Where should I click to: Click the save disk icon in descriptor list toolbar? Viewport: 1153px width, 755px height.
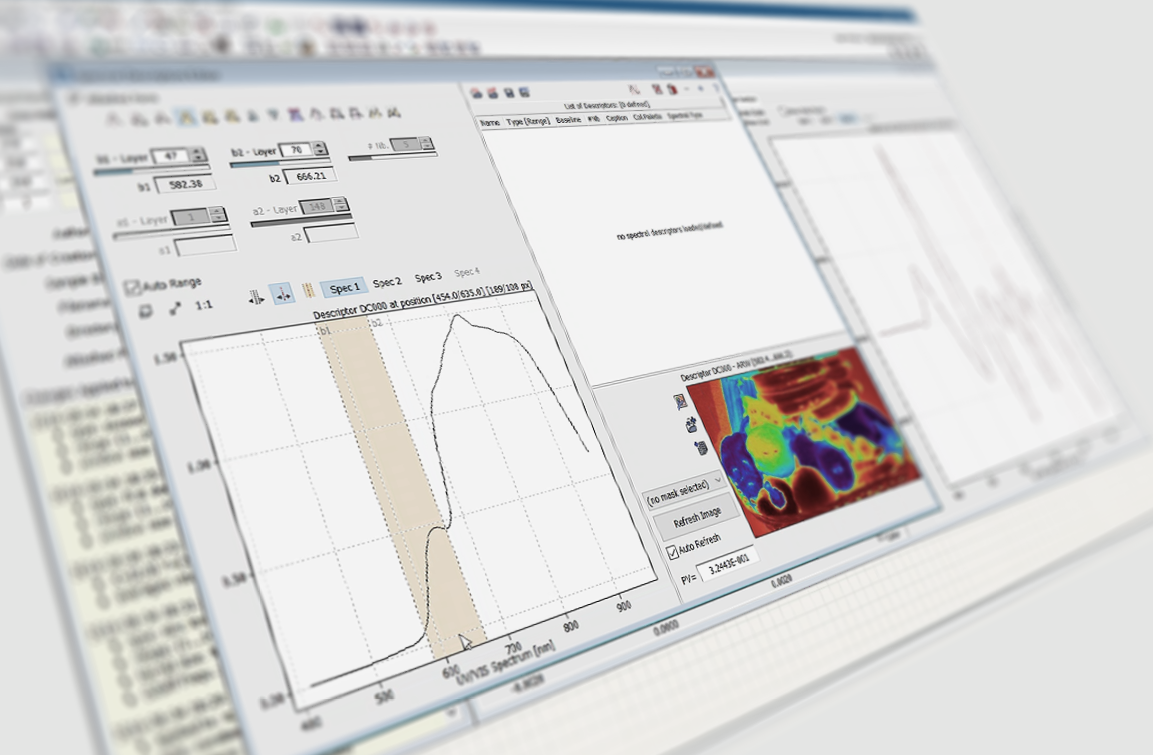[x=509, y=93]
